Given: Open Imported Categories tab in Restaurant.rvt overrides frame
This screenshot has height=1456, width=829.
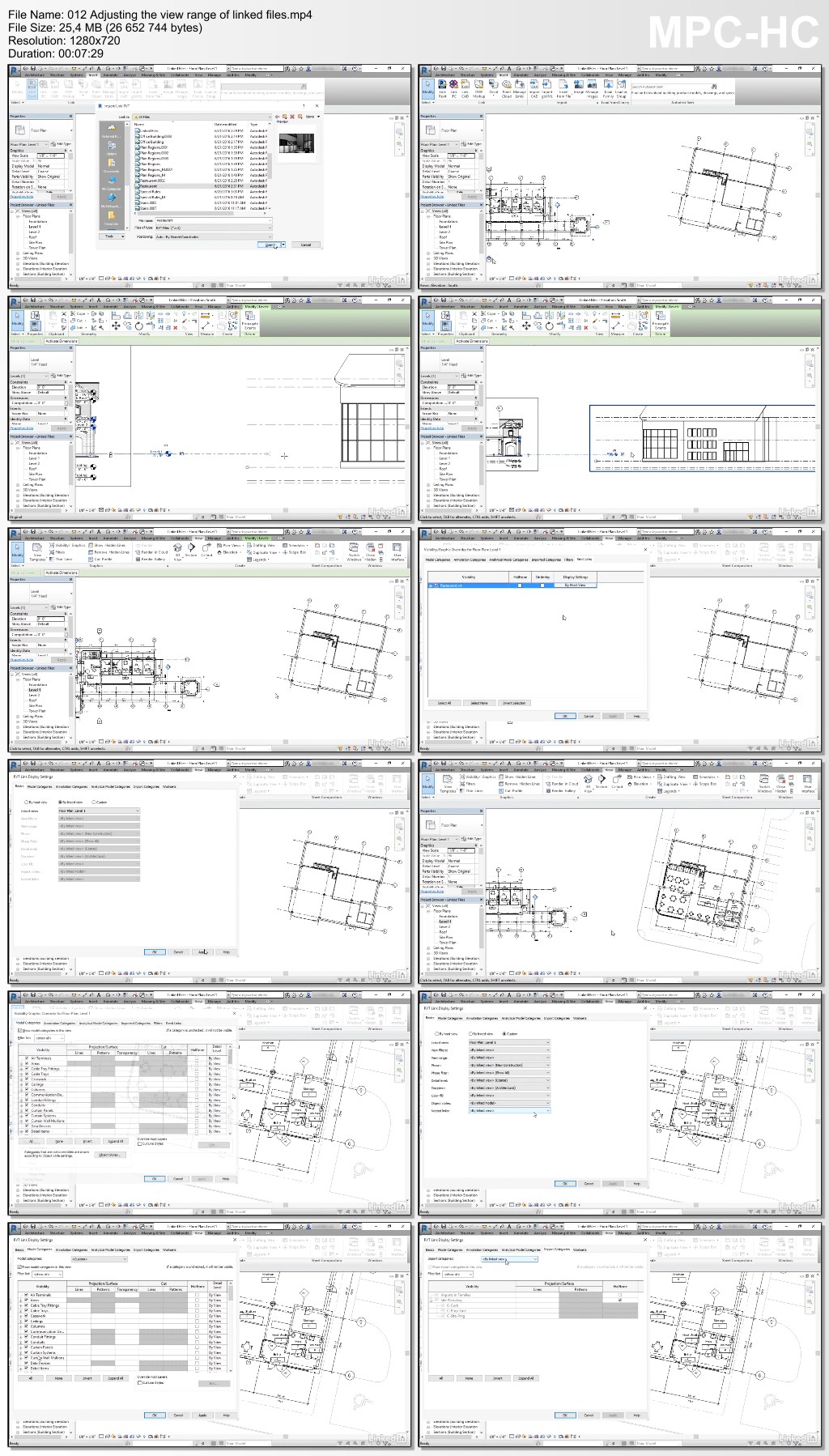Looking at the screenshot, I should [546, 559].
